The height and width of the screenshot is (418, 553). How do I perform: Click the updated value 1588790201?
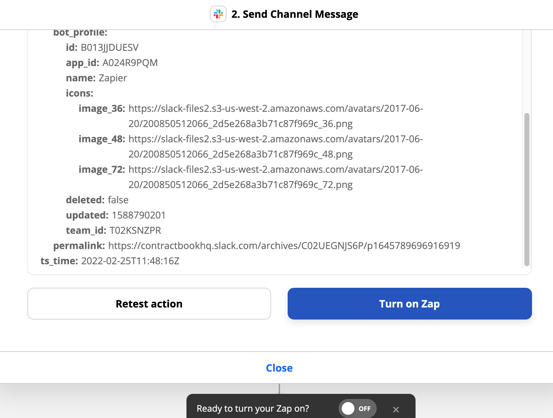coord(139,215)
